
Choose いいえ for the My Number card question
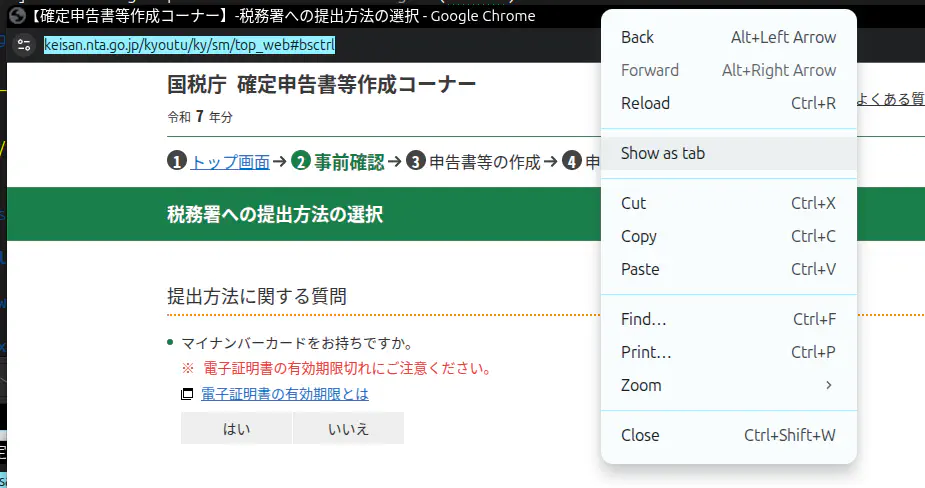click(348, 428)
